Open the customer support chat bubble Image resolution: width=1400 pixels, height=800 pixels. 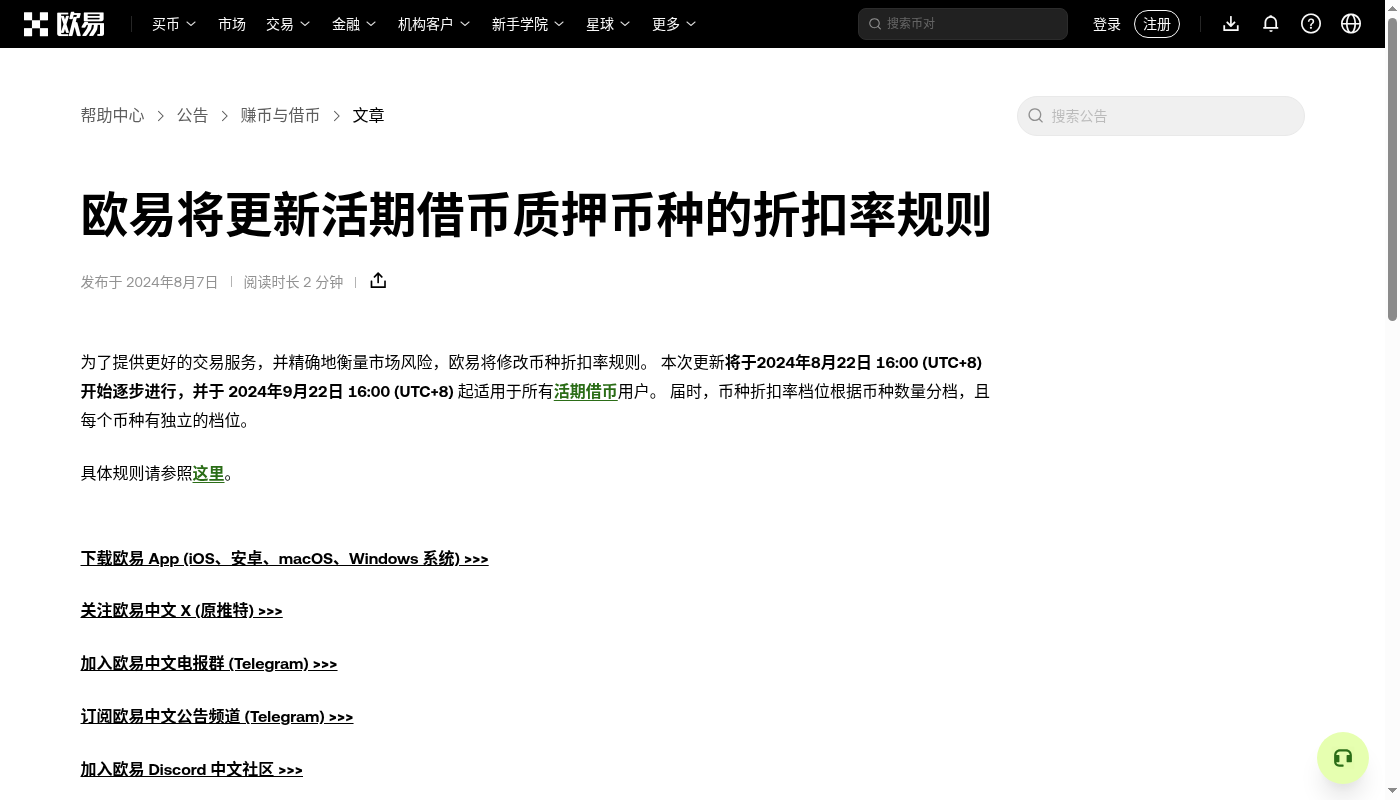(x=1343, y=758)
